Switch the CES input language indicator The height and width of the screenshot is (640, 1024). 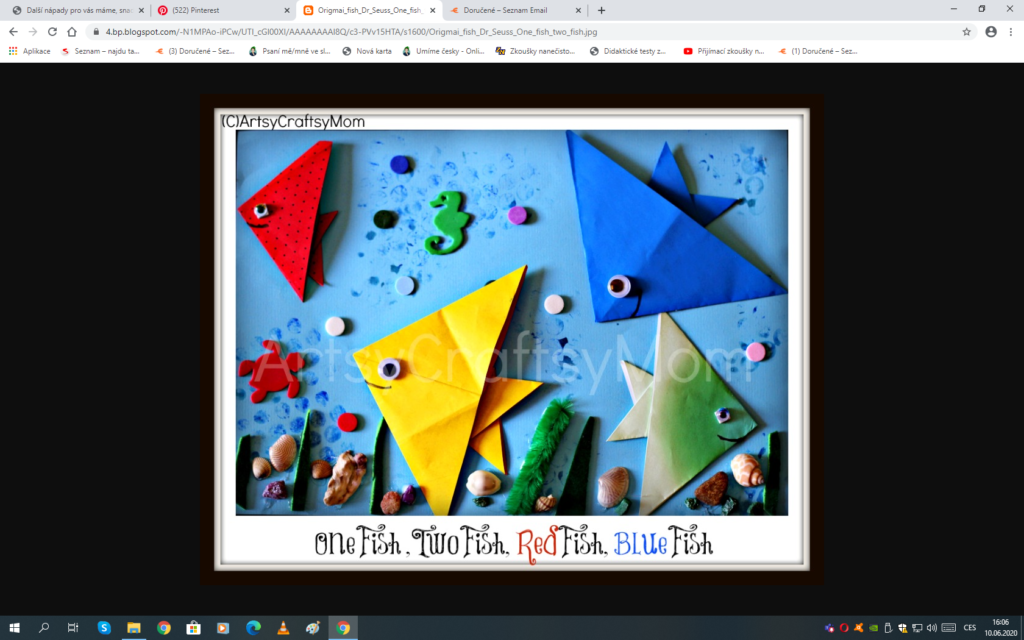point(970,628)
